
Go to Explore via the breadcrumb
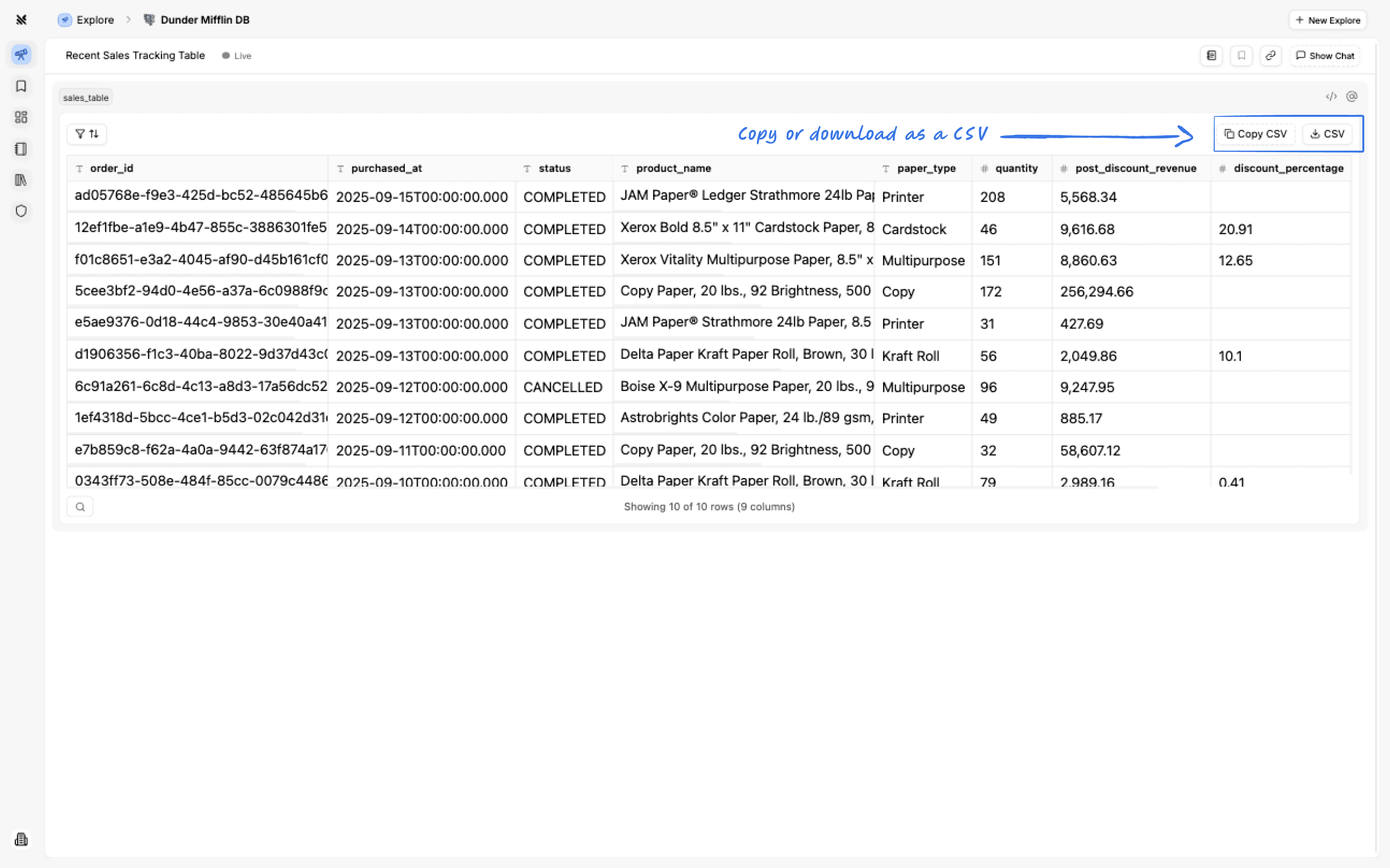click(95, 19)
